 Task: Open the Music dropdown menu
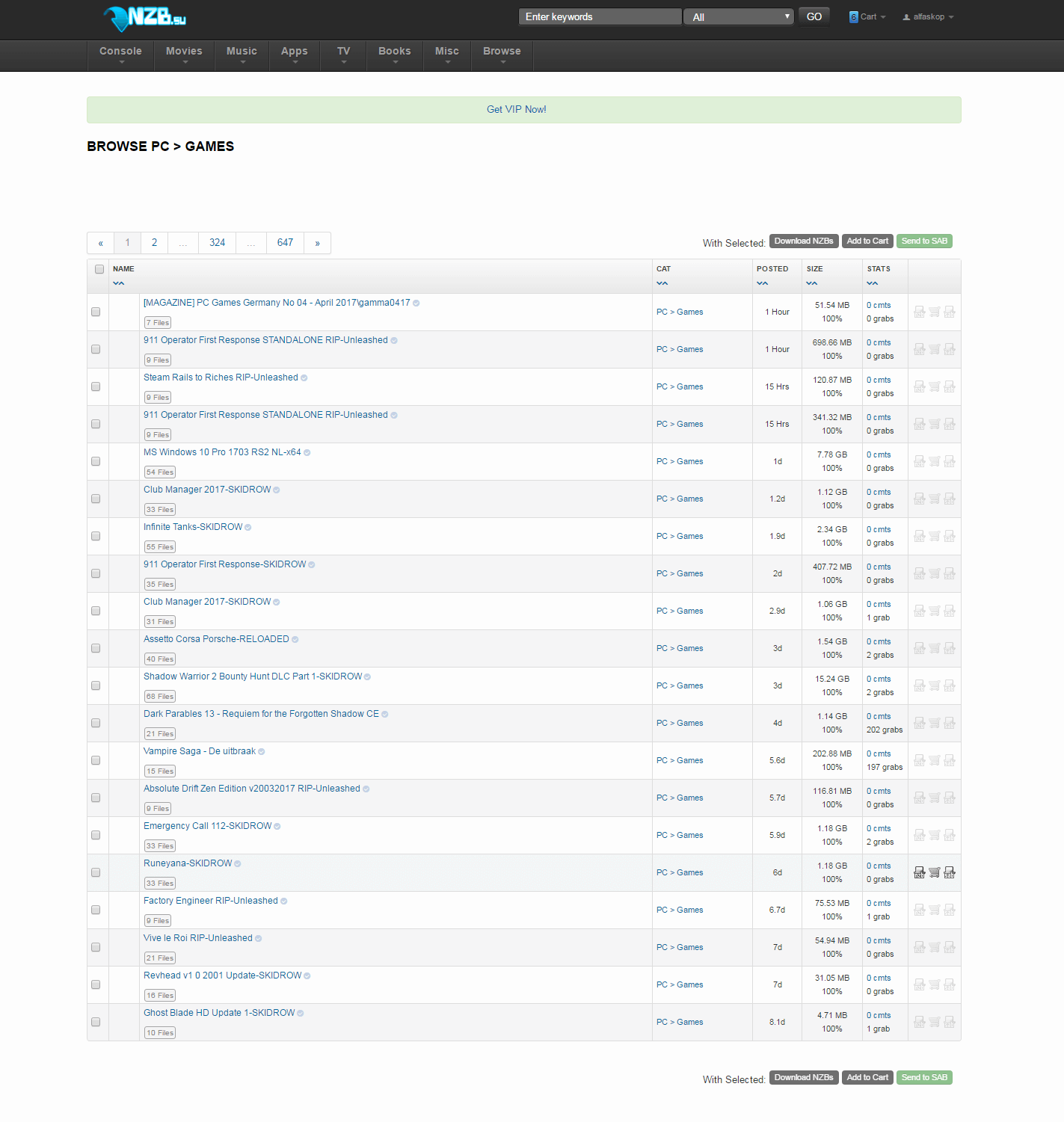pos(242,55)
